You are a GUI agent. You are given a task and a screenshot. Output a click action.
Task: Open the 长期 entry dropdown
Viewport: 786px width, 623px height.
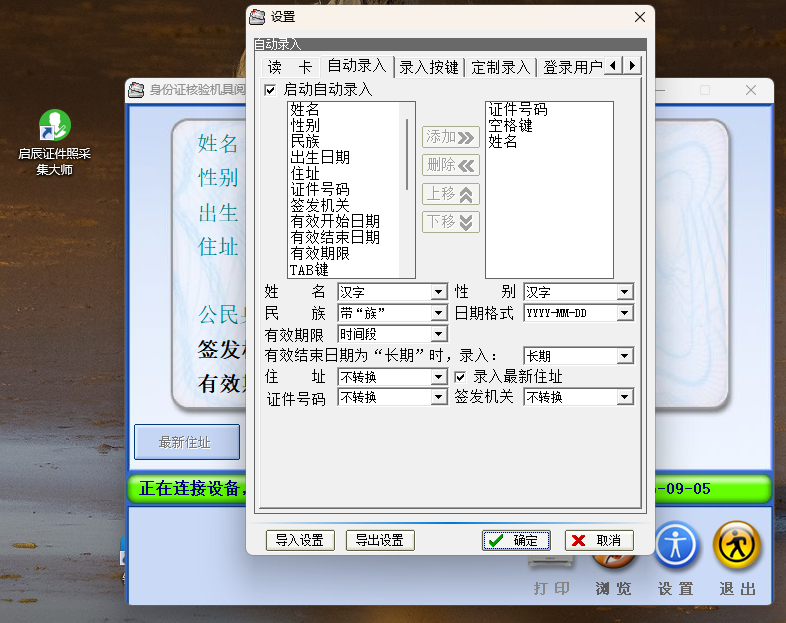pos(625,356)
